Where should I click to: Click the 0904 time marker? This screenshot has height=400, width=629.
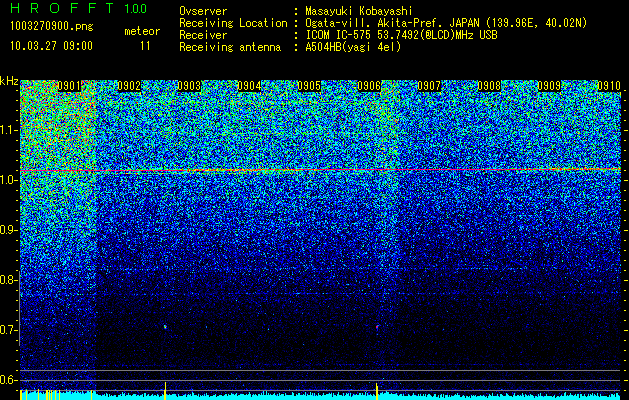coord(250,86)
